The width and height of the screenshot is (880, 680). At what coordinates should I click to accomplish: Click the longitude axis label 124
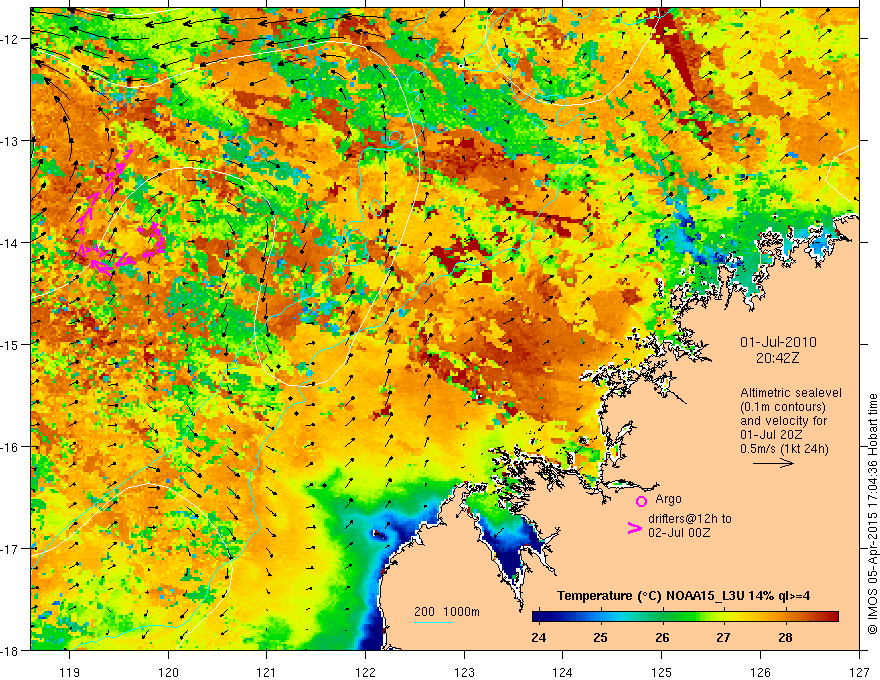point(563,672)
